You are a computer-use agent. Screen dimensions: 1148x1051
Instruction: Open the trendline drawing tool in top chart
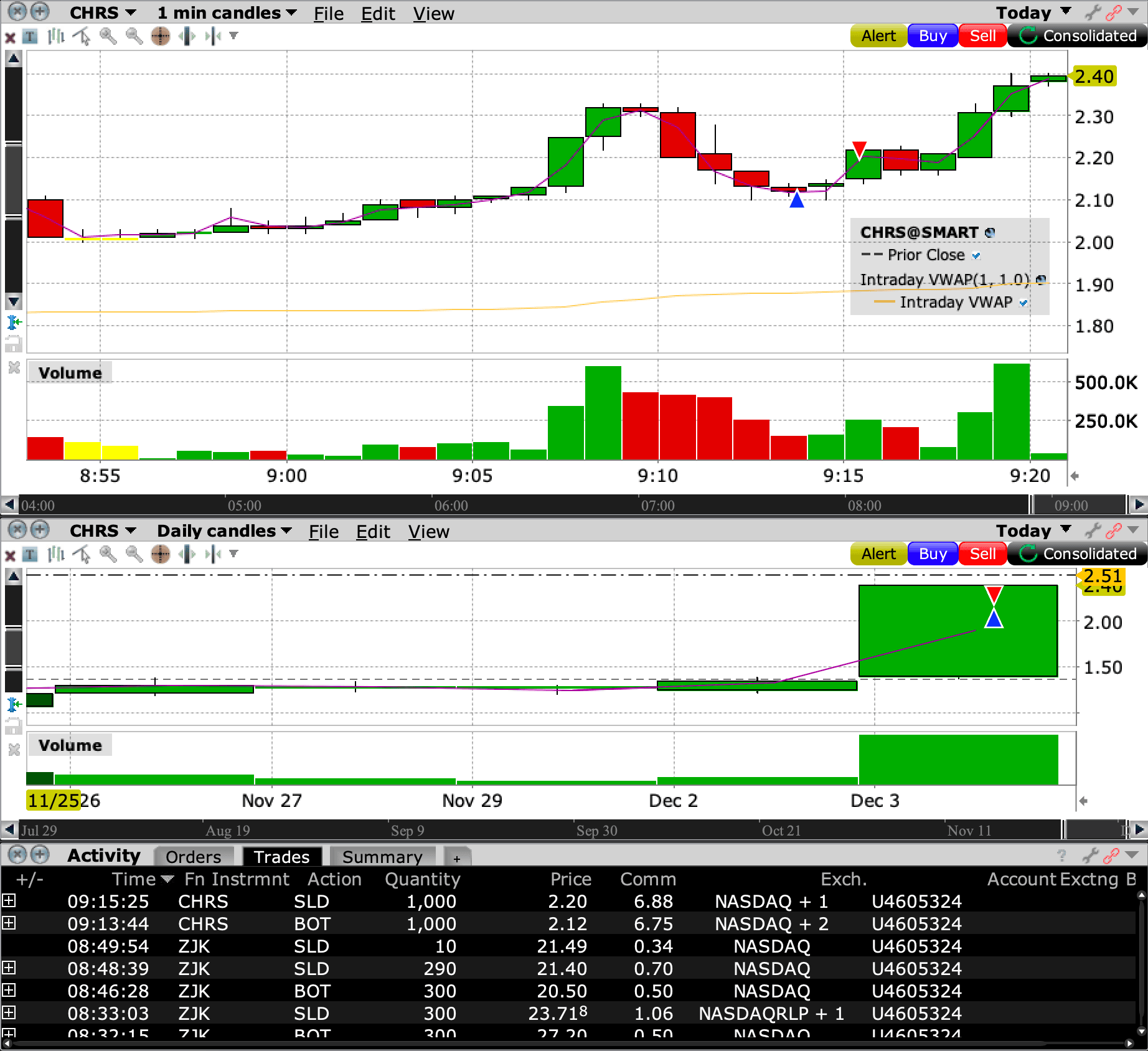(x=82, y=36)
